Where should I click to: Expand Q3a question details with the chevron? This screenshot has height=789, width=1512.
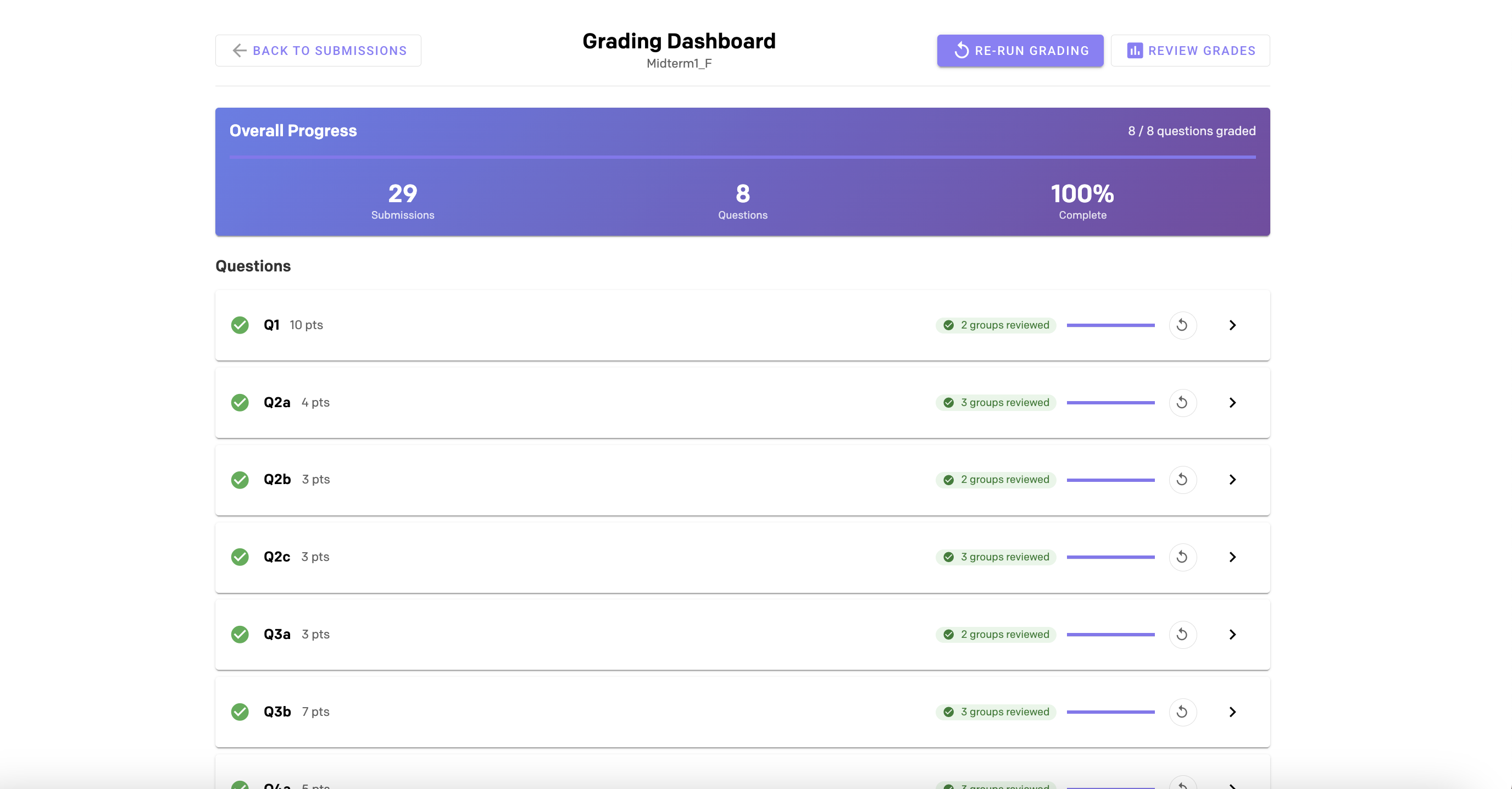click(1232, 635)
